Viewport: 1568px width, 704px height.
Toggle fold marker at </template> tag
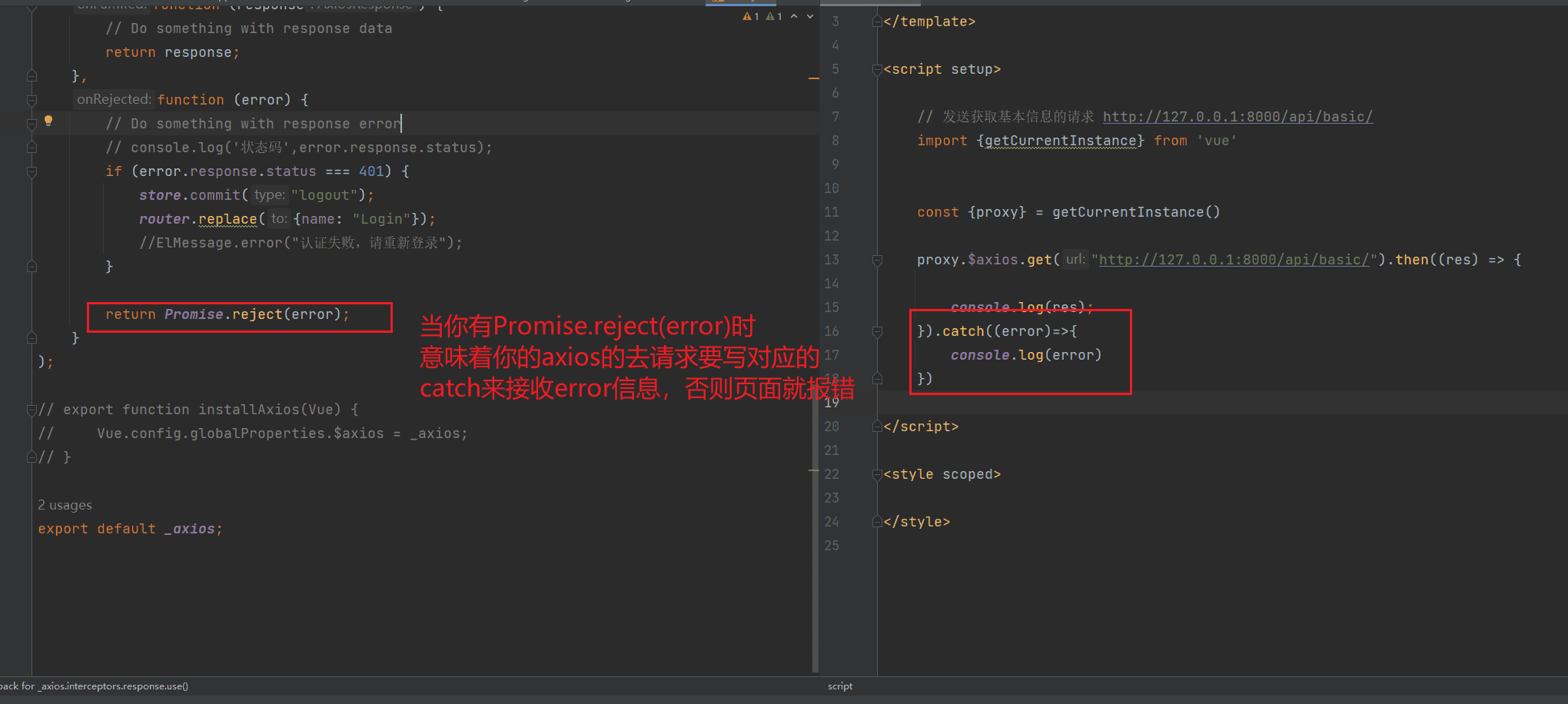[x=877, y=22]
